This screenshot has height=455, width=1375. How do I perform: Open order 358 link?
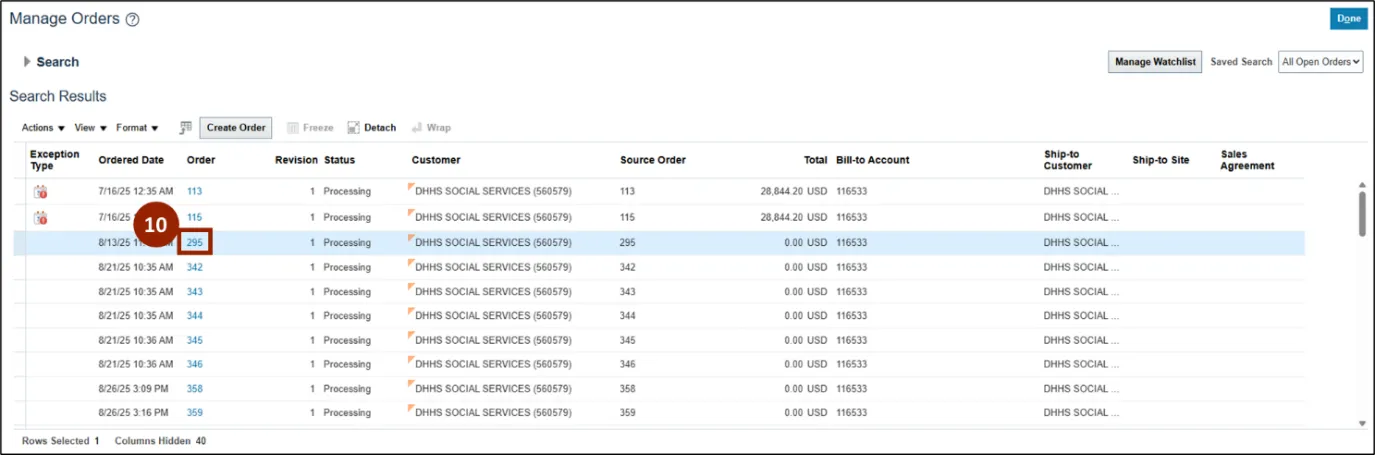tap(194, 389)
